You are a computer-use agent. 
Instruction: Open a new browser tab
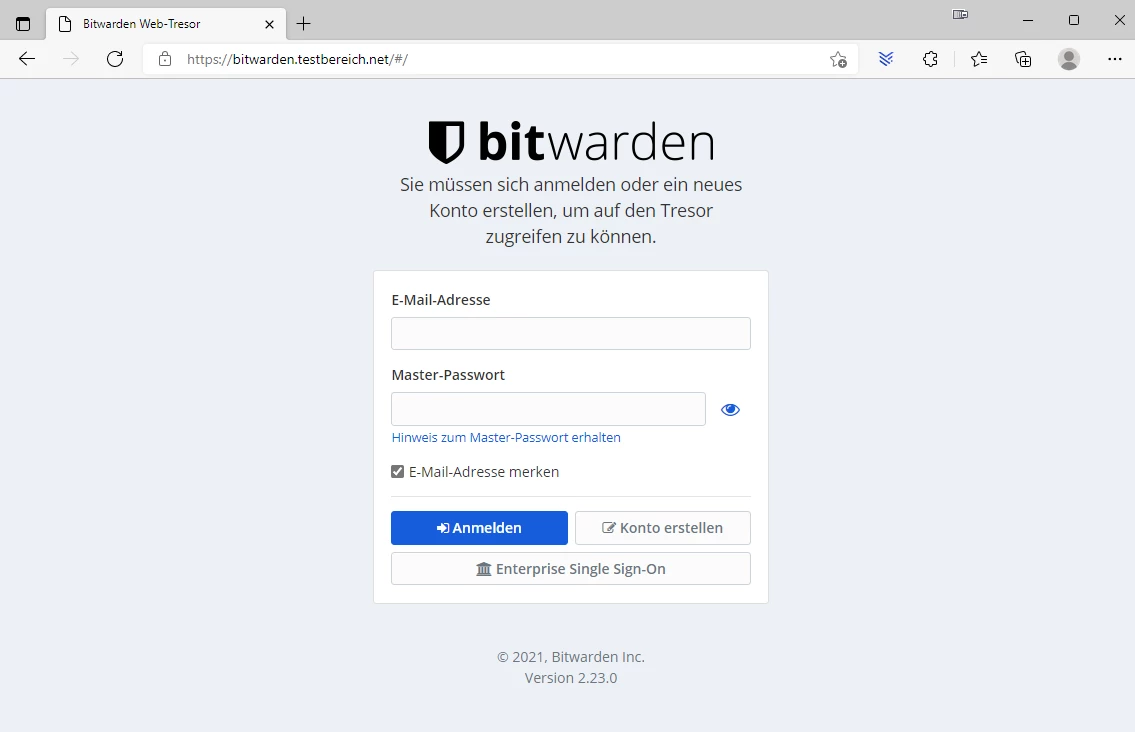303,24
